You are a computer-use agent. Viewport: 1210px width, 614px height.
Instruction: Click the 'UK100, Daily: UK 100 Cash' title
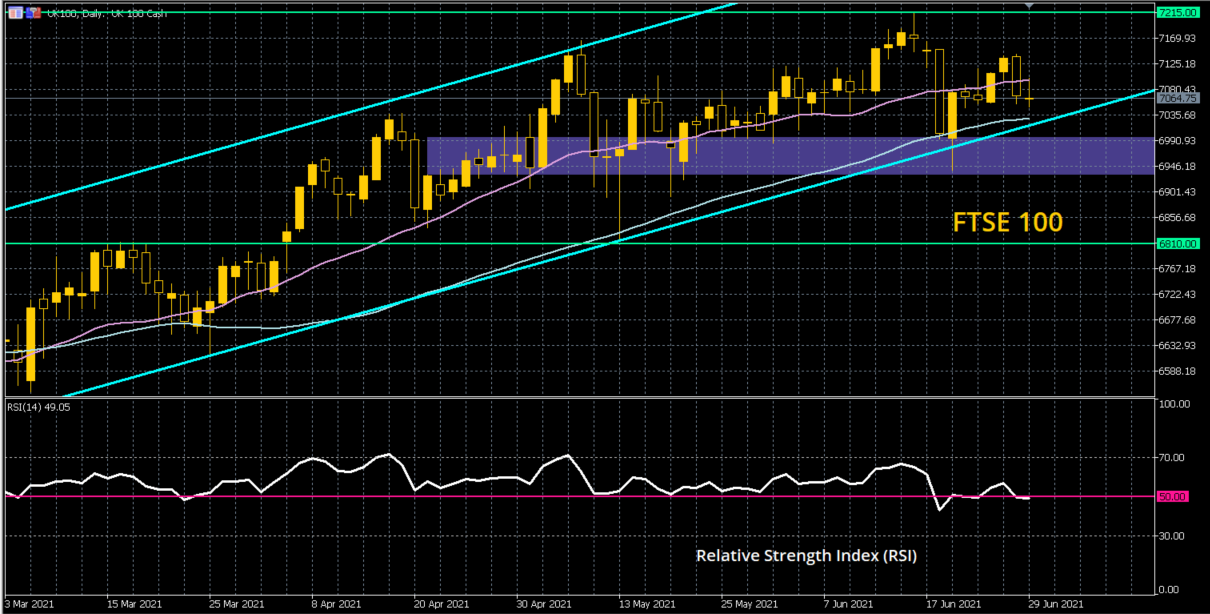(107, 13)
